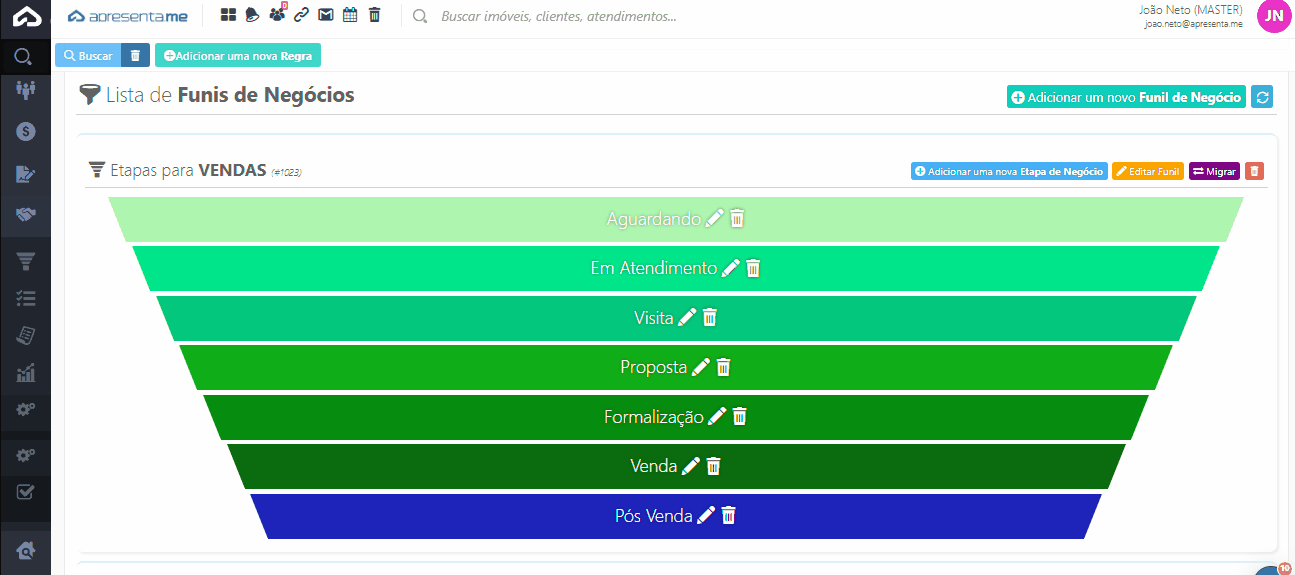
Task: Click the handshake icon in sidebar
Action: (x=26, y=215)
